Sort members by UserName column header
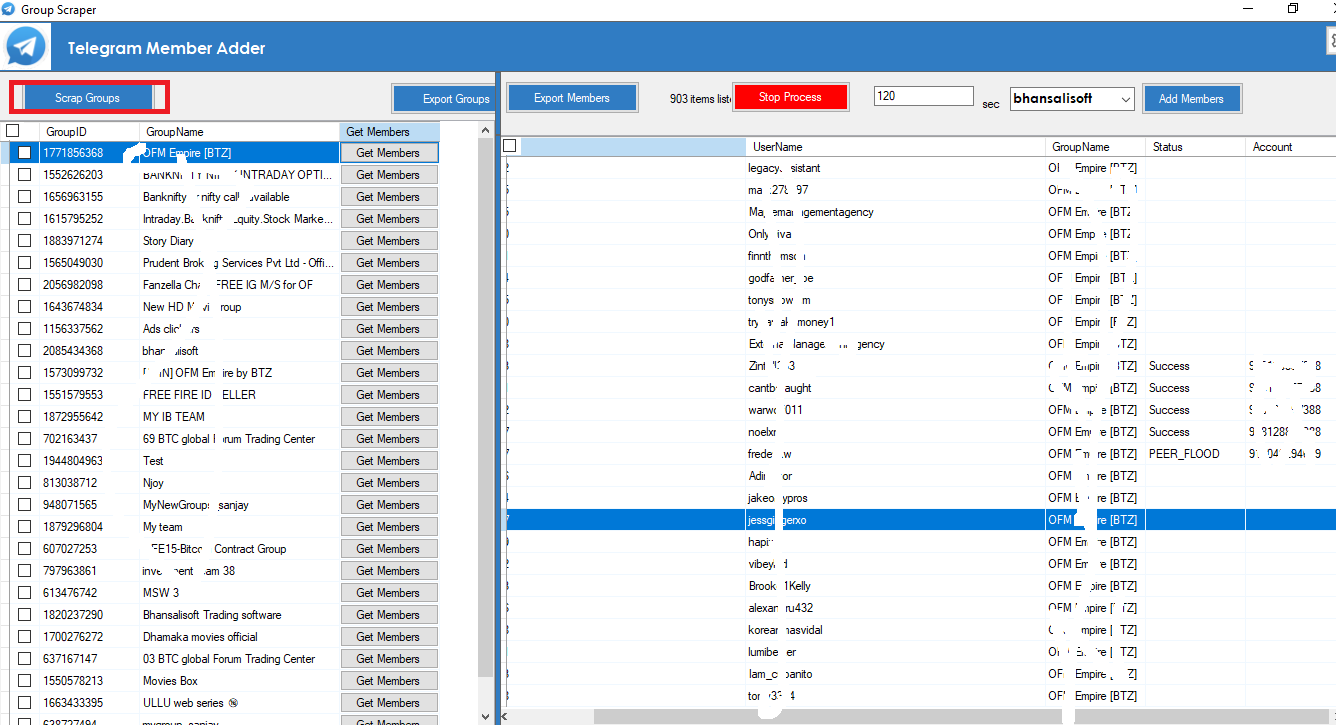The height and width of the screenshot is (725, 1336). pos(896,146)
